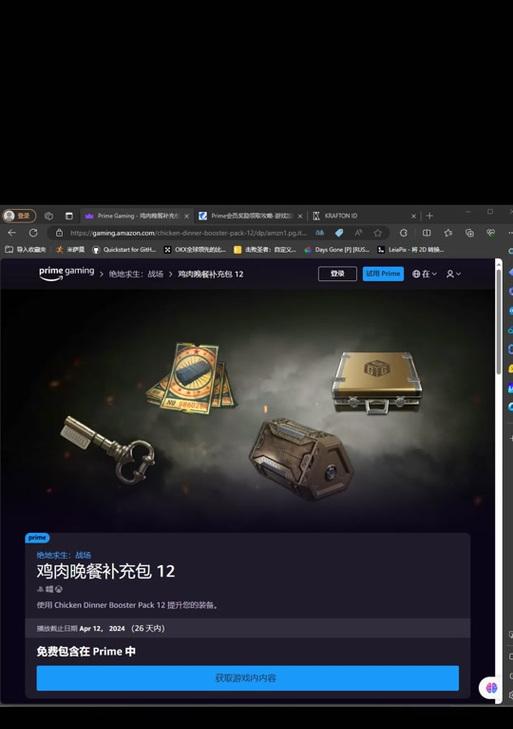Viewport: 513px width, 729px height.
Task: Open the blue 绝地求生: 战场 game link above title
Action: pyautogui.click(x=64, y=555)
